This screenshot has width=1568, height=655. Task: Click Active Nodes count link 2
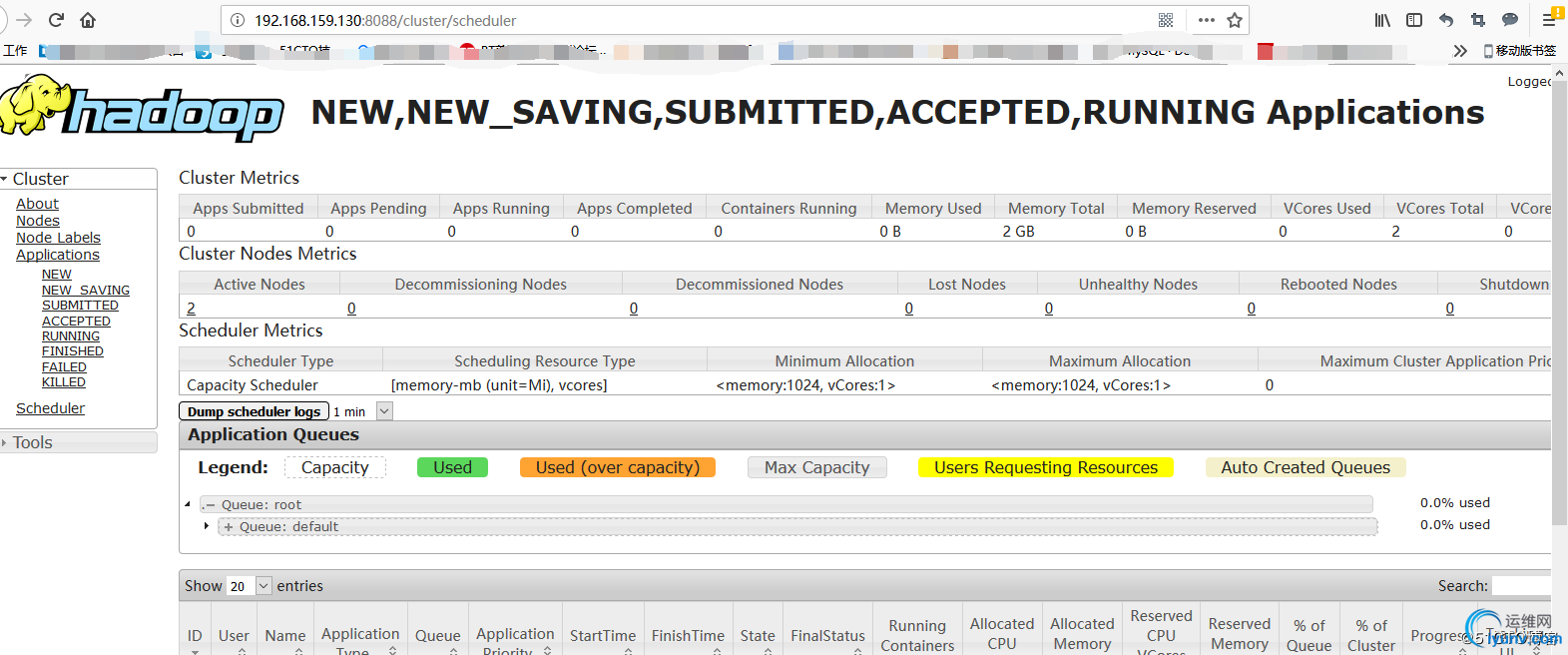pyautogui.click(x=191, y=309)
